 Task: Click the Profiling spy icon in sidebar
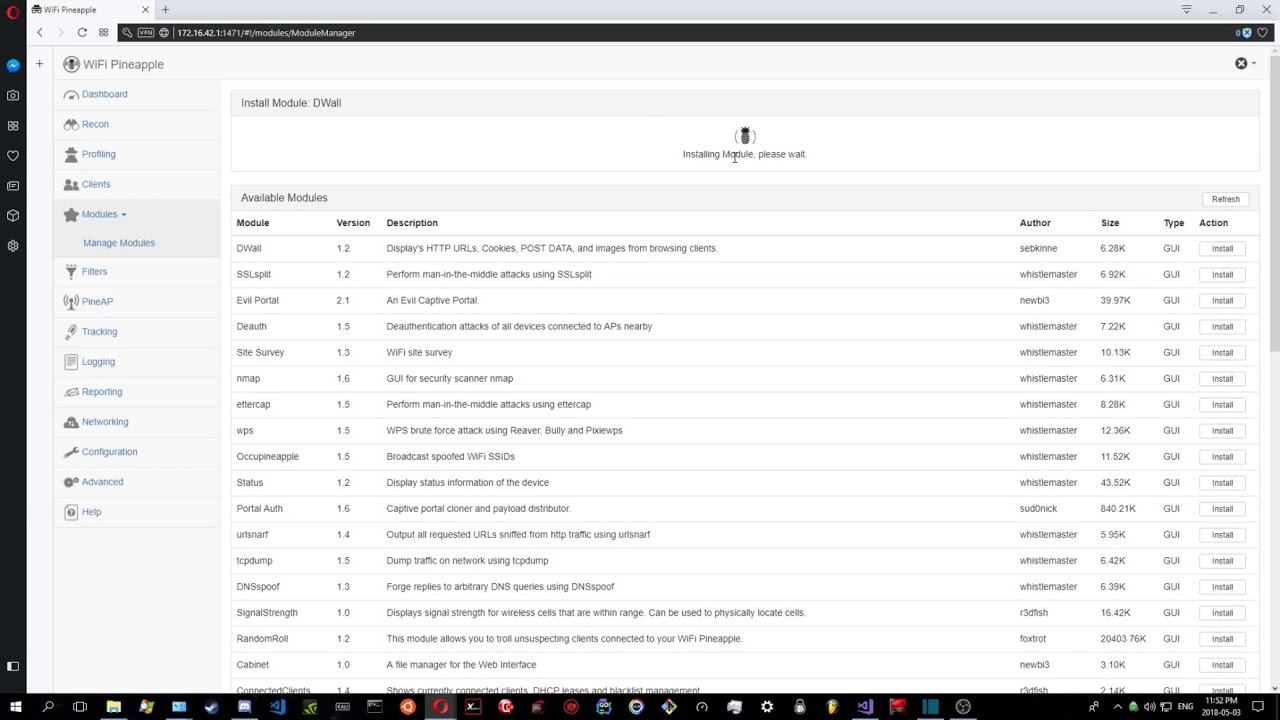[71, 154]
